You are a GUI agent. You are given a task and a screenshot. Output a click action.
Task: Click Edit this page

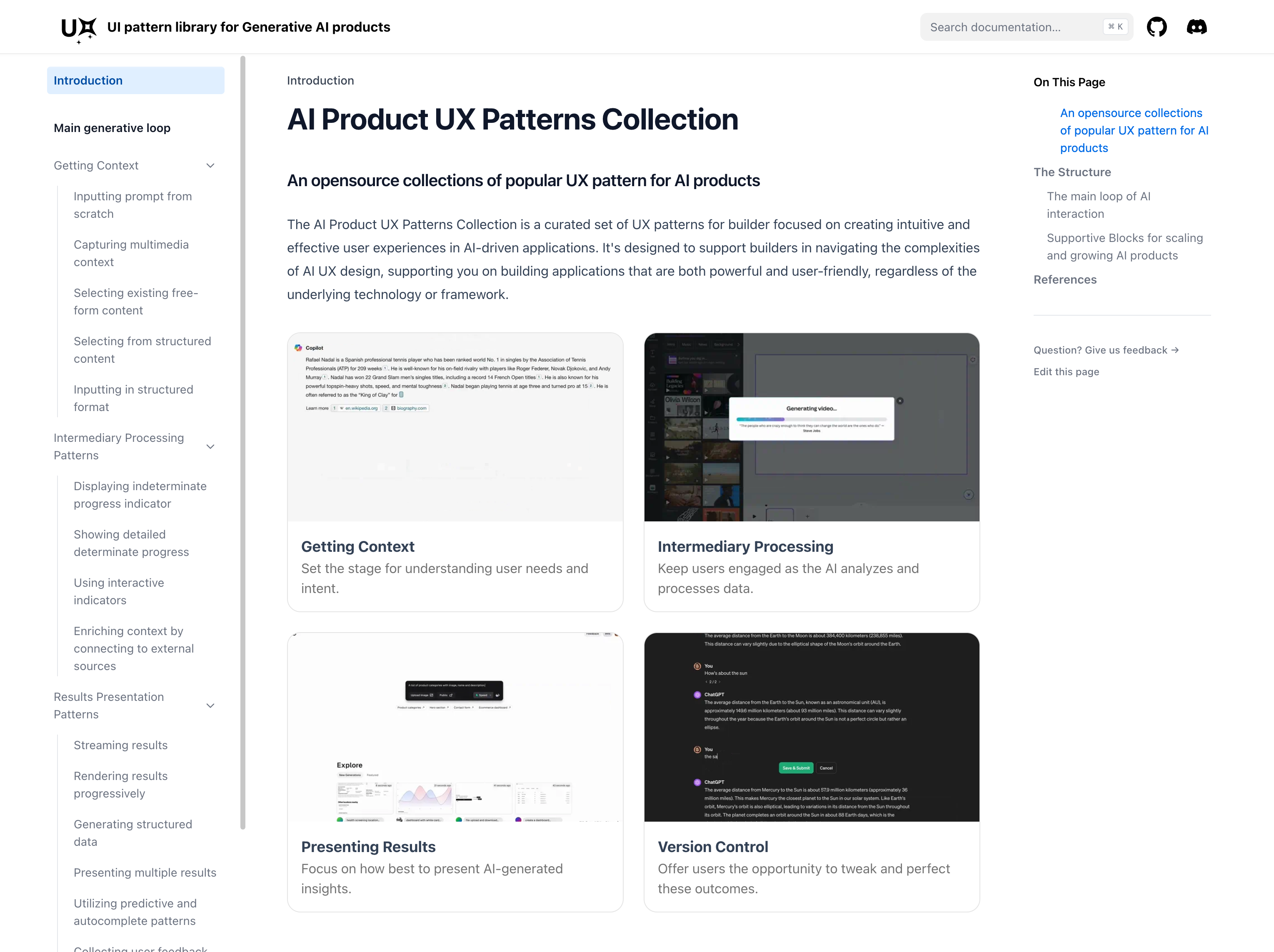[x=1066, y=371]
